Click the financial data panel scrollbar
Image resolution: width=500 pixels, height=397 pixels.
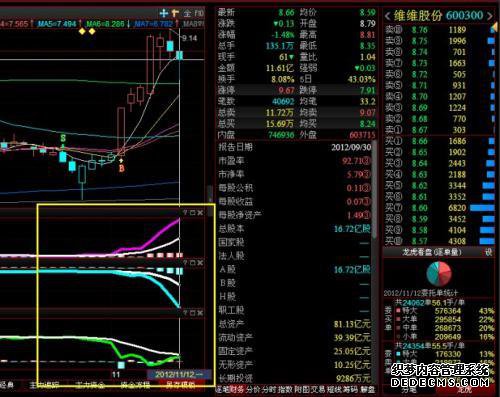coord(374,189)
